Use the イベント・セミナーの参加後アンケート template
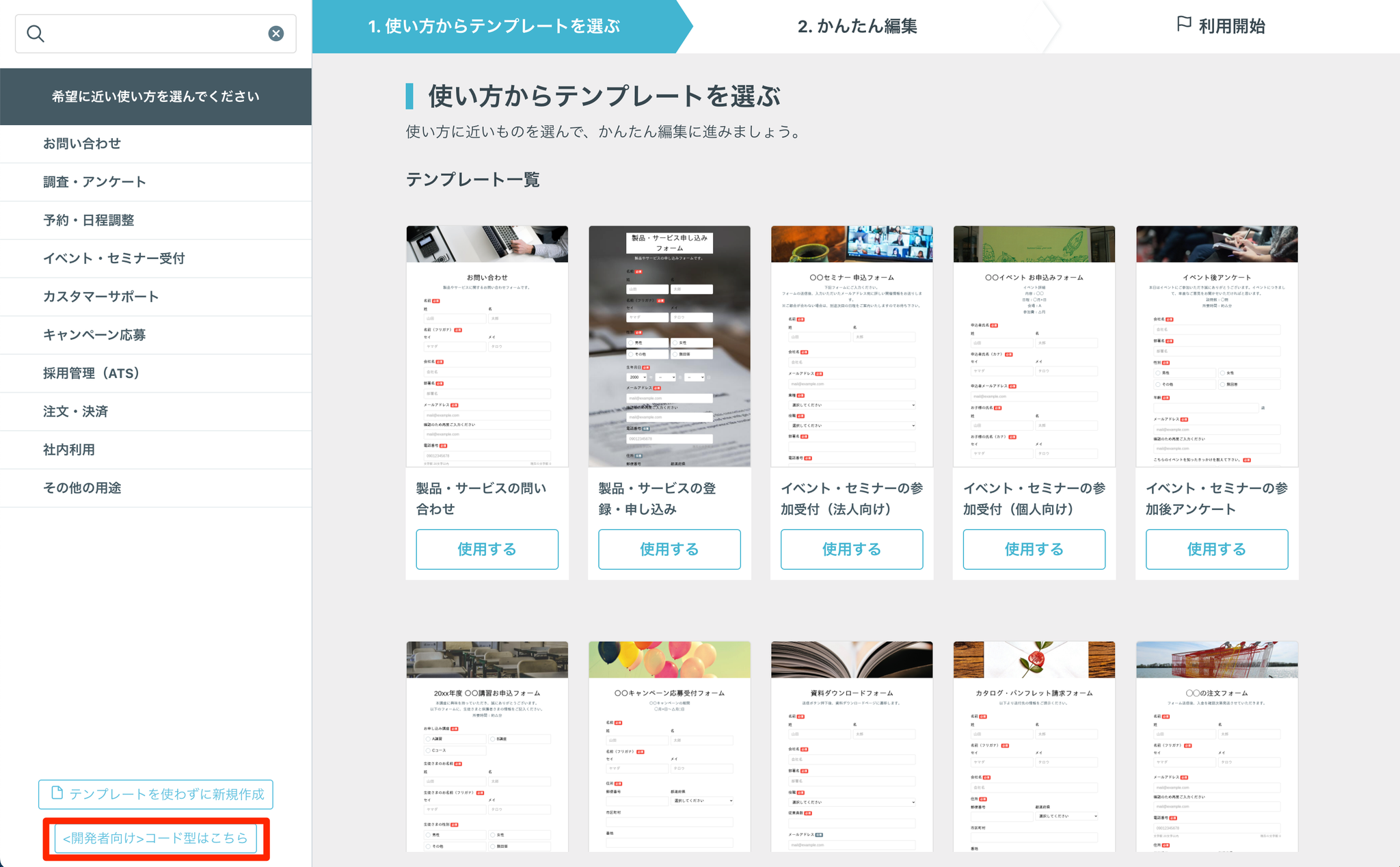Screen dimensions: 1400x867 pos(1216,549)
